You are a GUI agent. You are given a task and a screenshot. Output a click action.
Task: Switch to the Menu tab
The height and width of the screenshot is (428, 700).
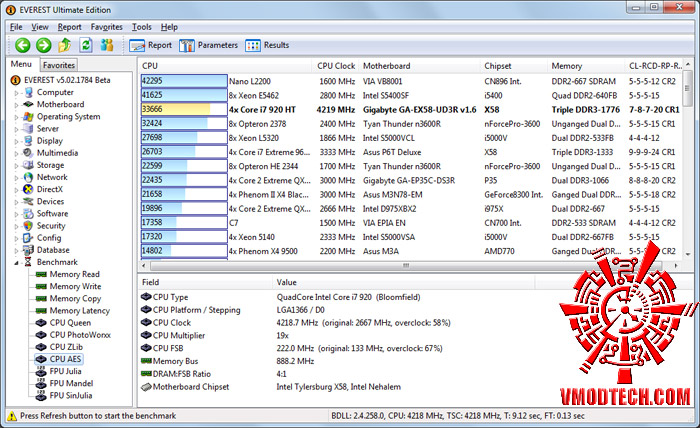coord(21,64)
